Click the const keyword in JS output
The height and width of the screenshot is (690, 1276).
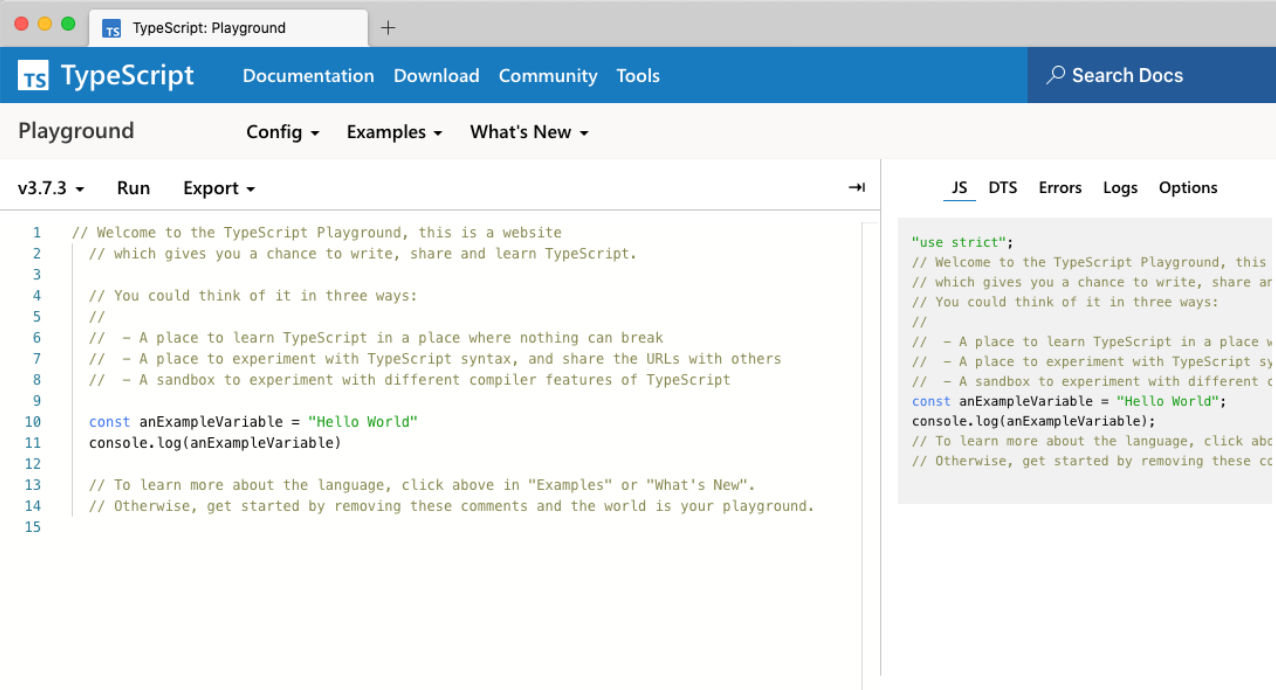(931, 401)
